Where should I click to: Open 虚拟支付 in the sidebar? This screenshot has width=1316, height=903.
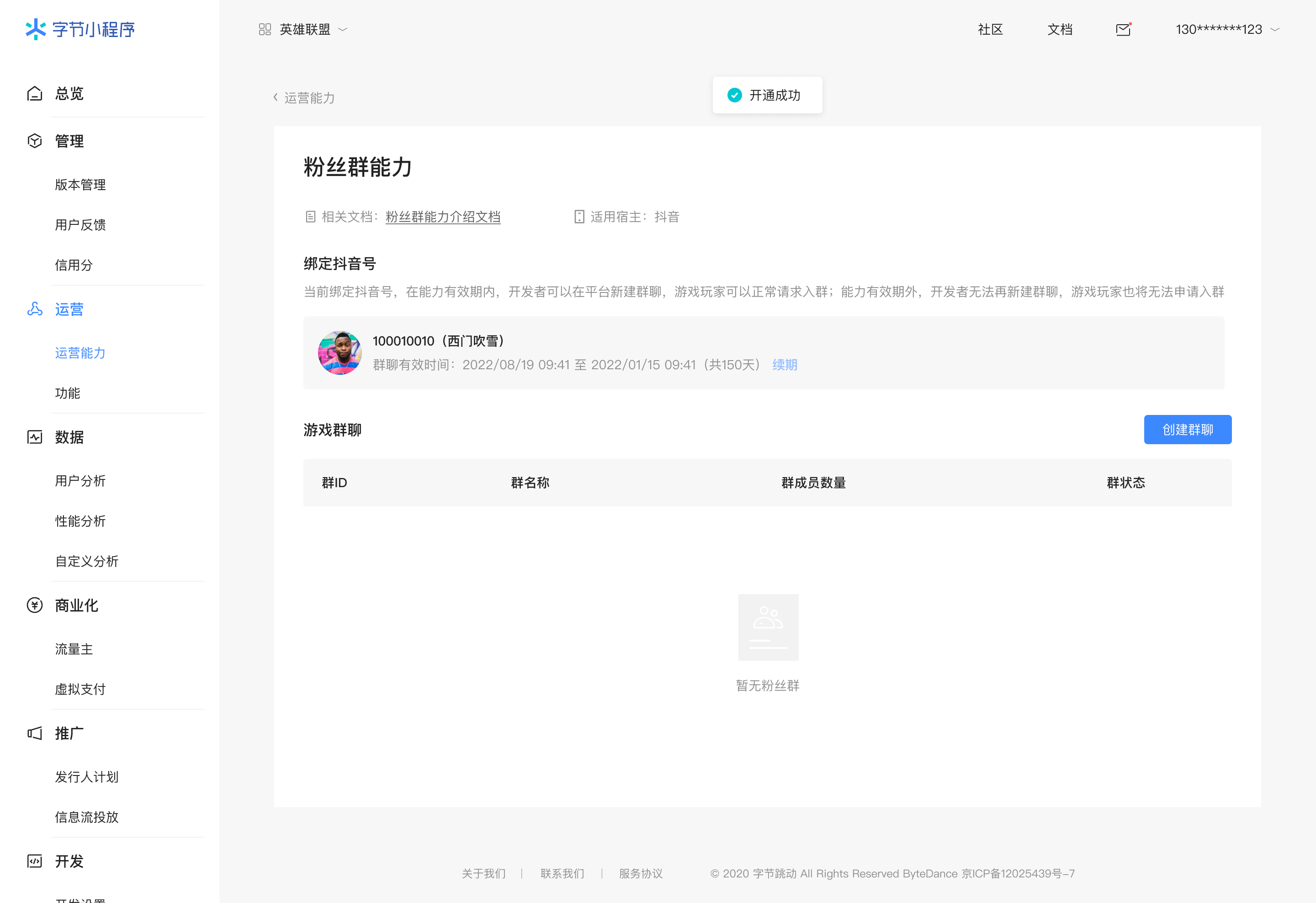(80, 689)
